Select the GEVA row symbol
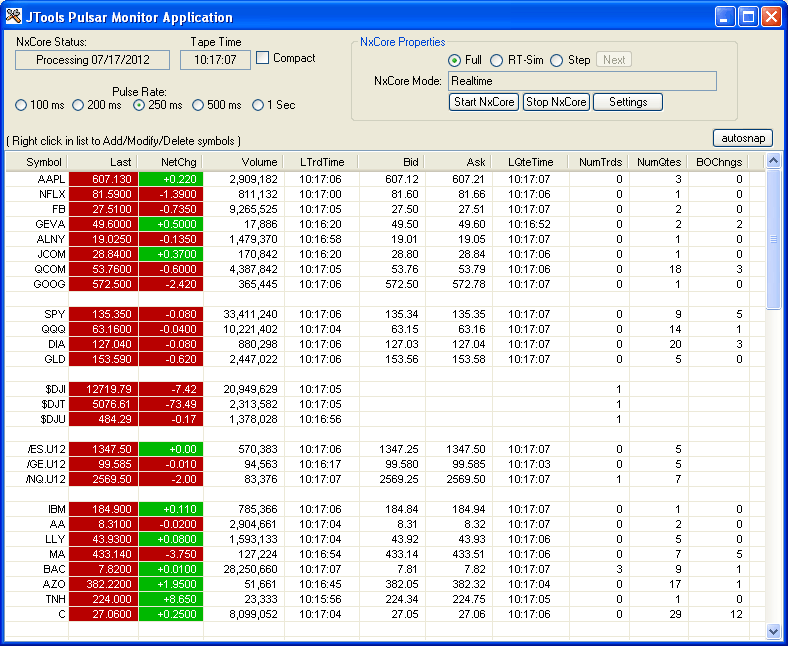This screenshot has width=788, height=646. (x=50, y=224)
